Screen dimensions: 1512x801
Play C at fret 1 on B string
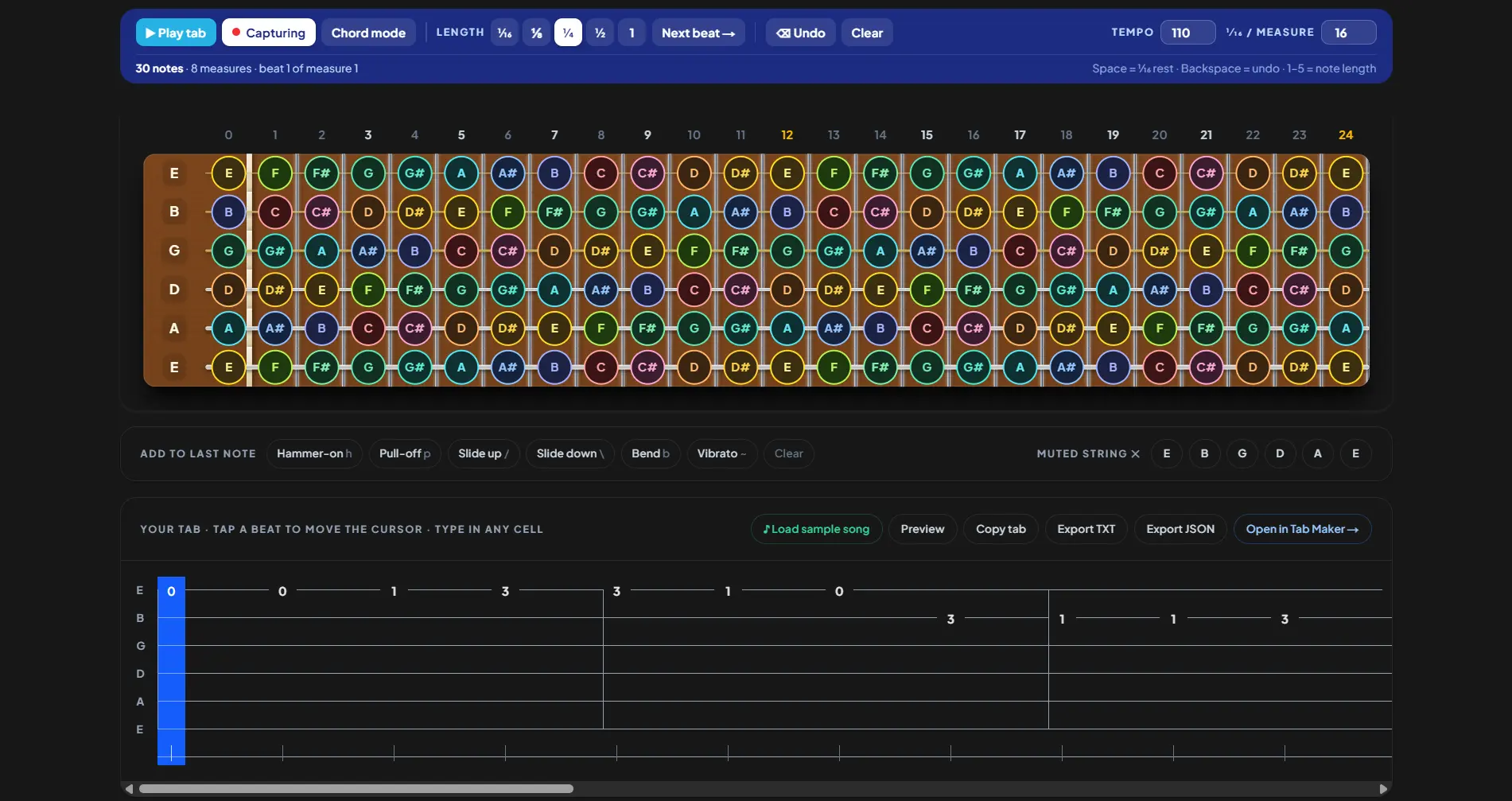[x=275, y=212]
